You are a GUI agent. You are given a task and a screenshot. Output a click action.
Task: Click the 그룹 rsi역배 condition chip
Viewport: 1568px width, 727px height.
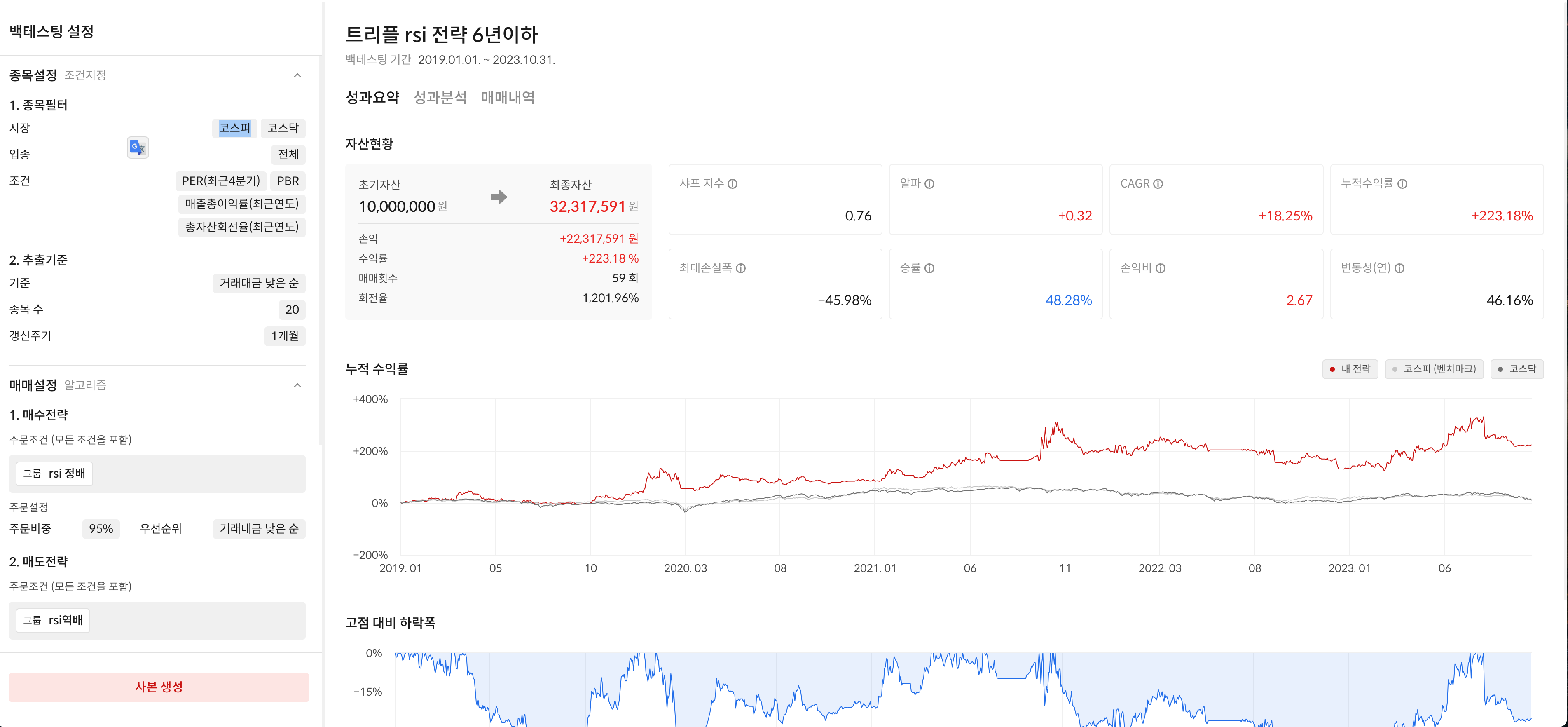click(53, 620)
